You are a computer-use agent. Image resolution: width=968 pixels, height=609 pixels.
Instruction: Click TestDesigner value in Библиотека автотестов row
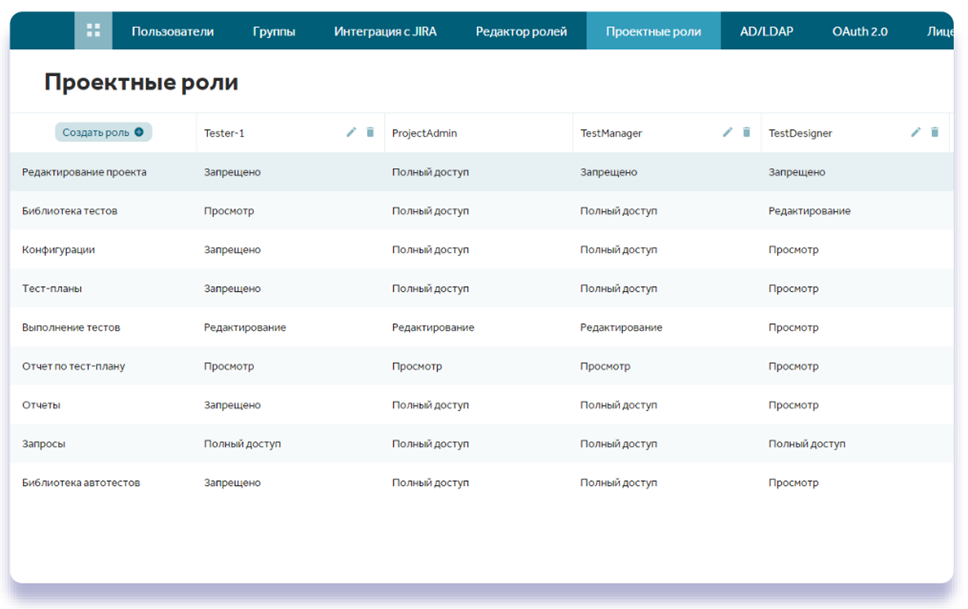(x=793, y=482)
